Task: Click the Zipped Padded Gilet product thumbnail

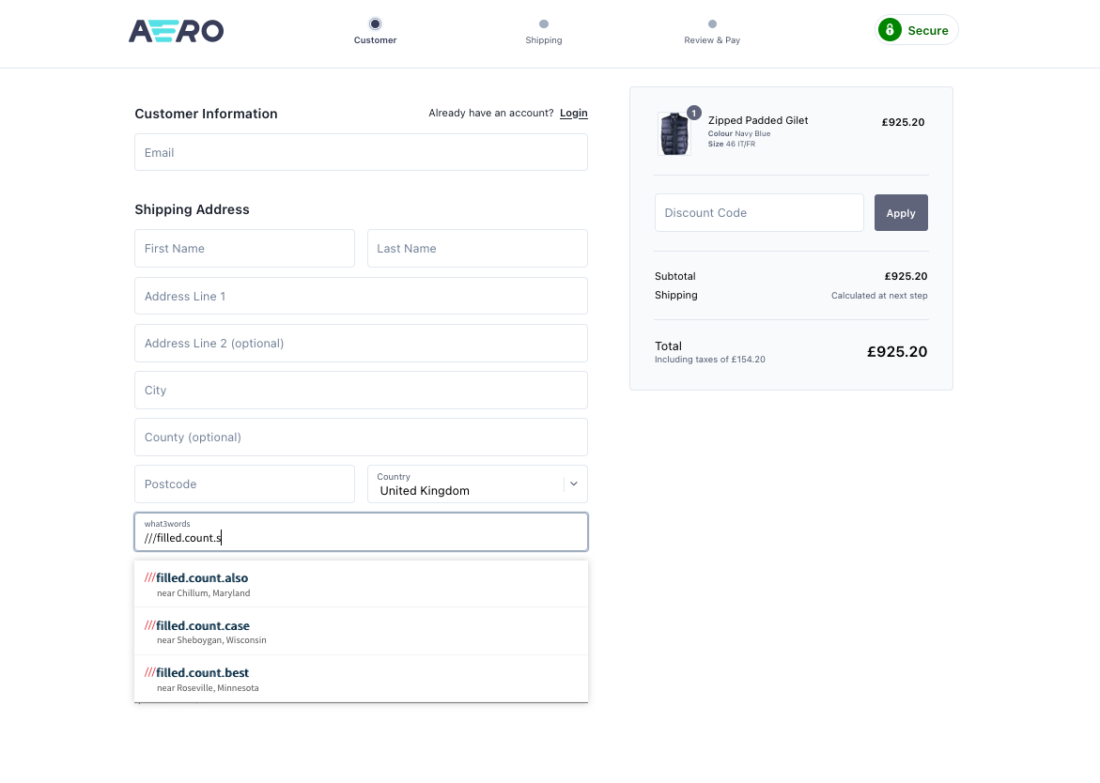Action: point(674,133)
